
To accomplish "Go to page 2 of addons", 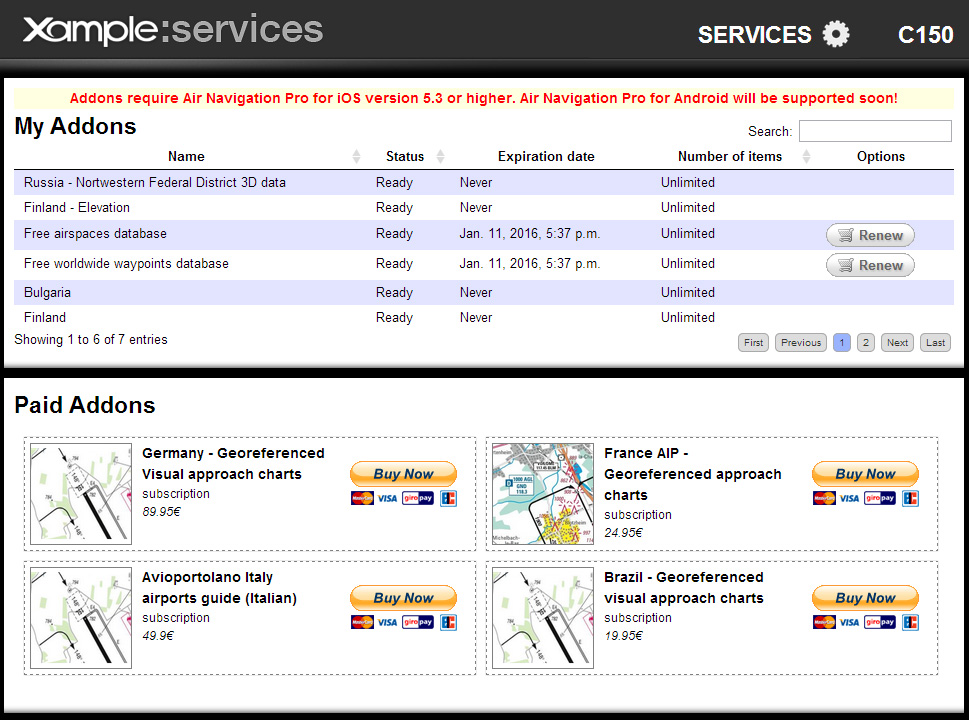I will click(x=866, y=343).
